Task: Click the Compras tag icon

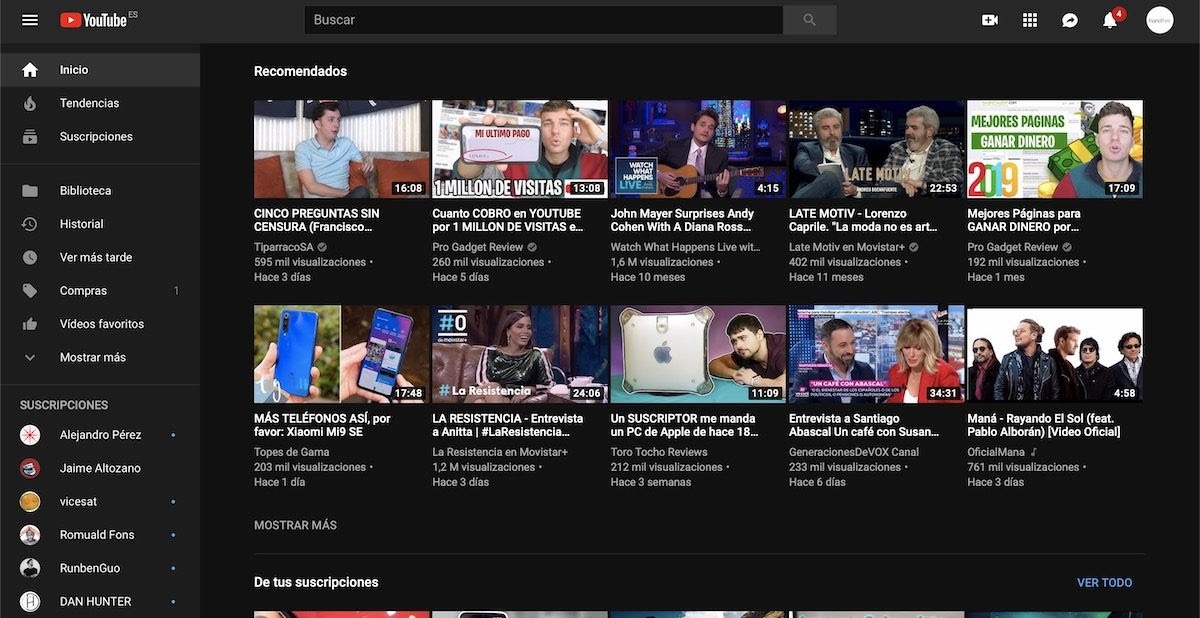Action: pos(30,291)
